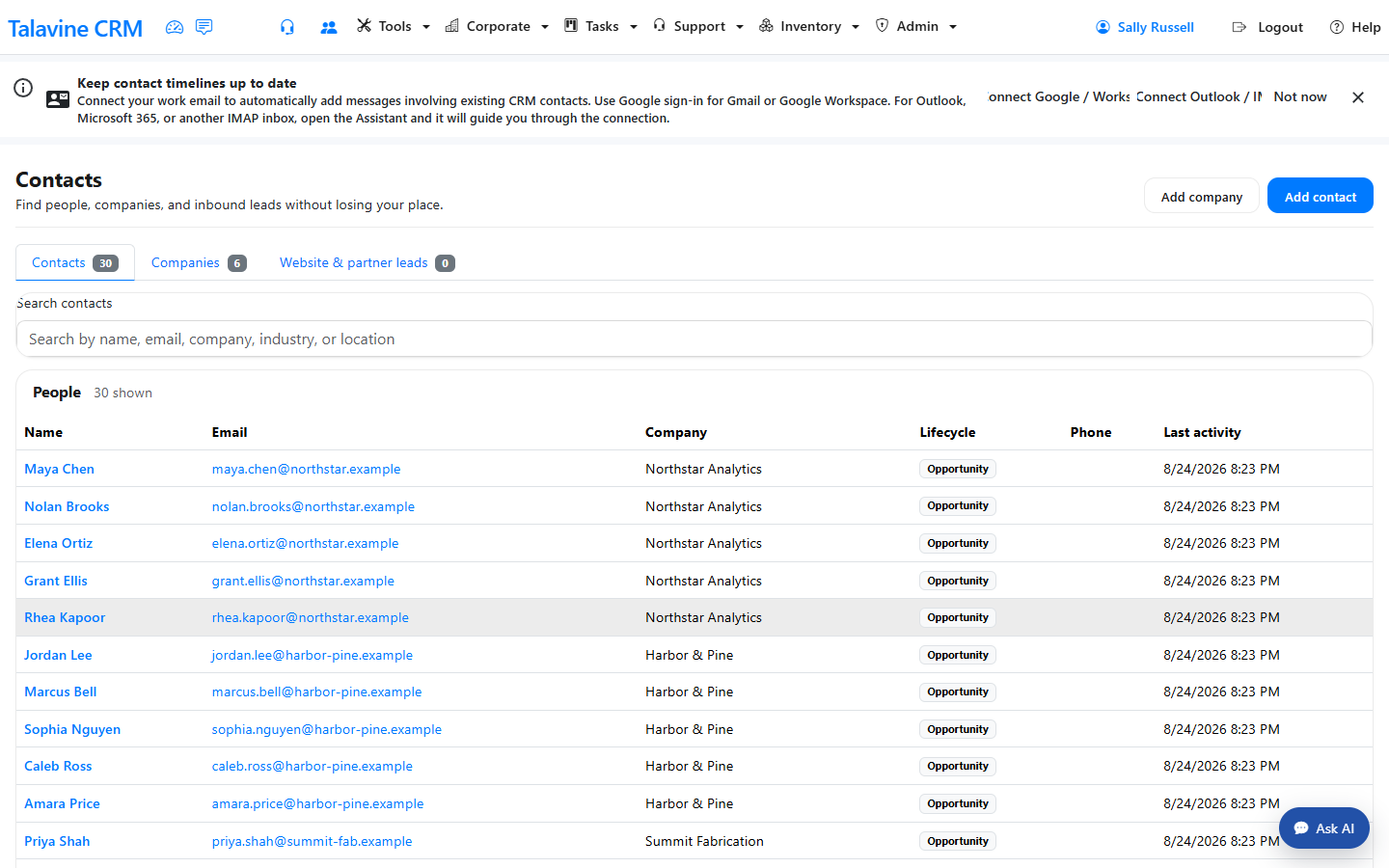Screen dimensions: 1389x868
Task: Click Connect Google / Workspace button
Action: pos(1058,96)
